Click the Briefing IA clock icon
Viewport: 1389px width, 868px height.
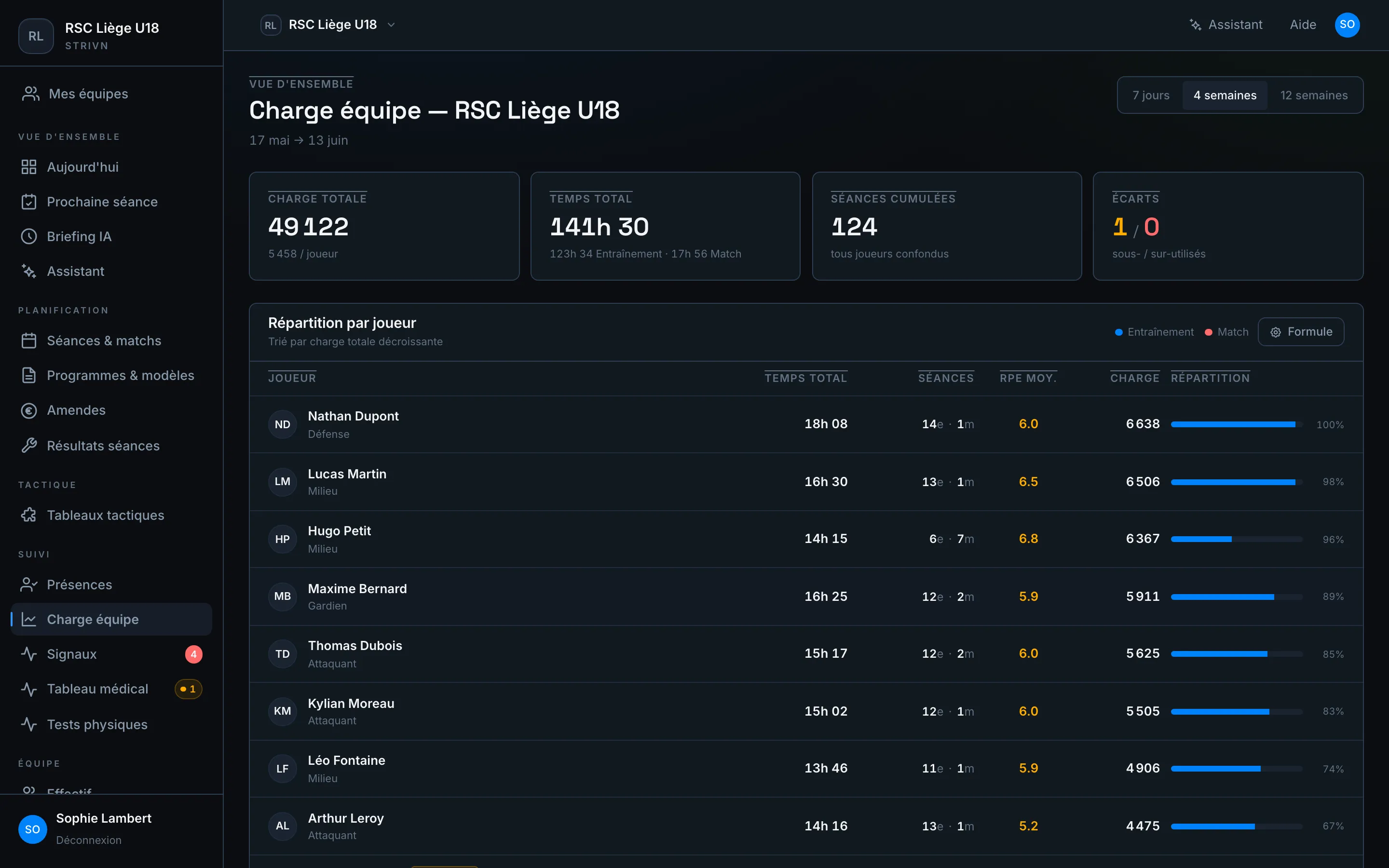click(x=29, y=236)
